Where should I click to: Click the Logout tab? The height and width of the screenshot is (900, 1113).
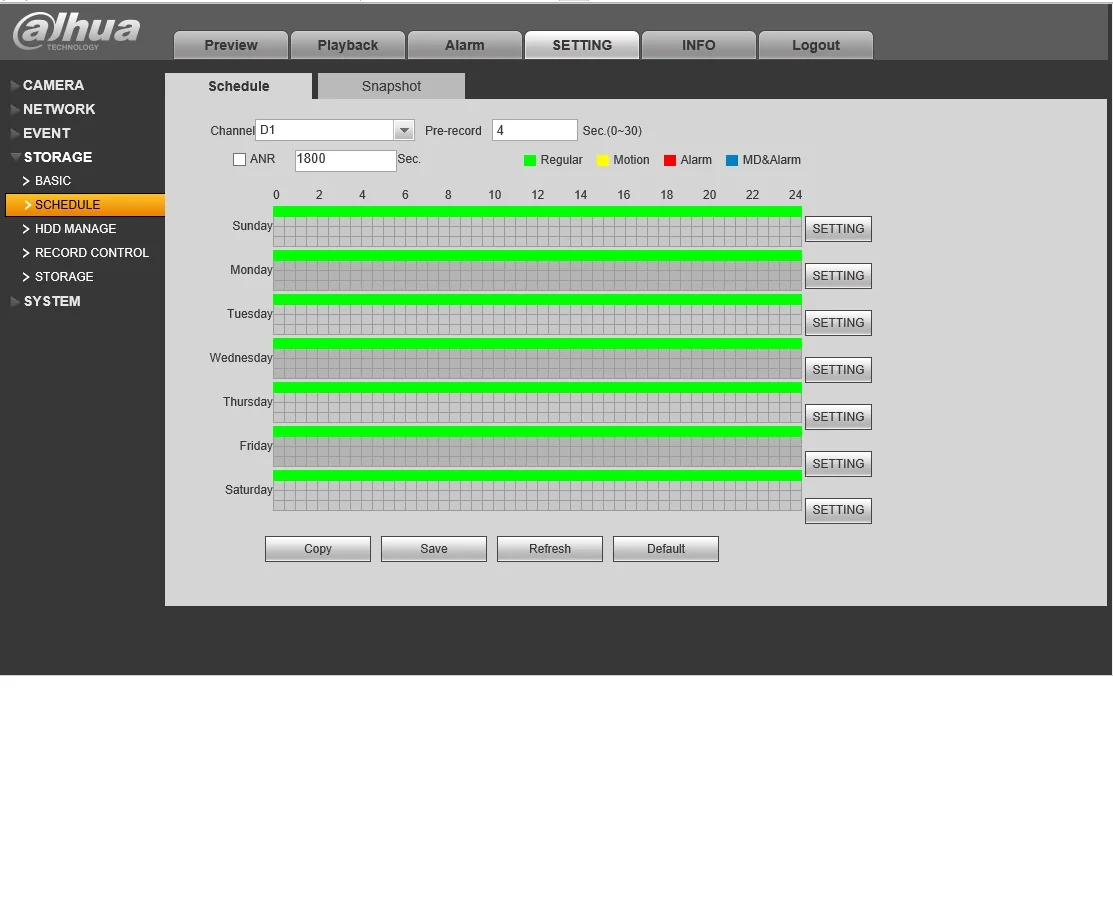[x=816, y=45]
